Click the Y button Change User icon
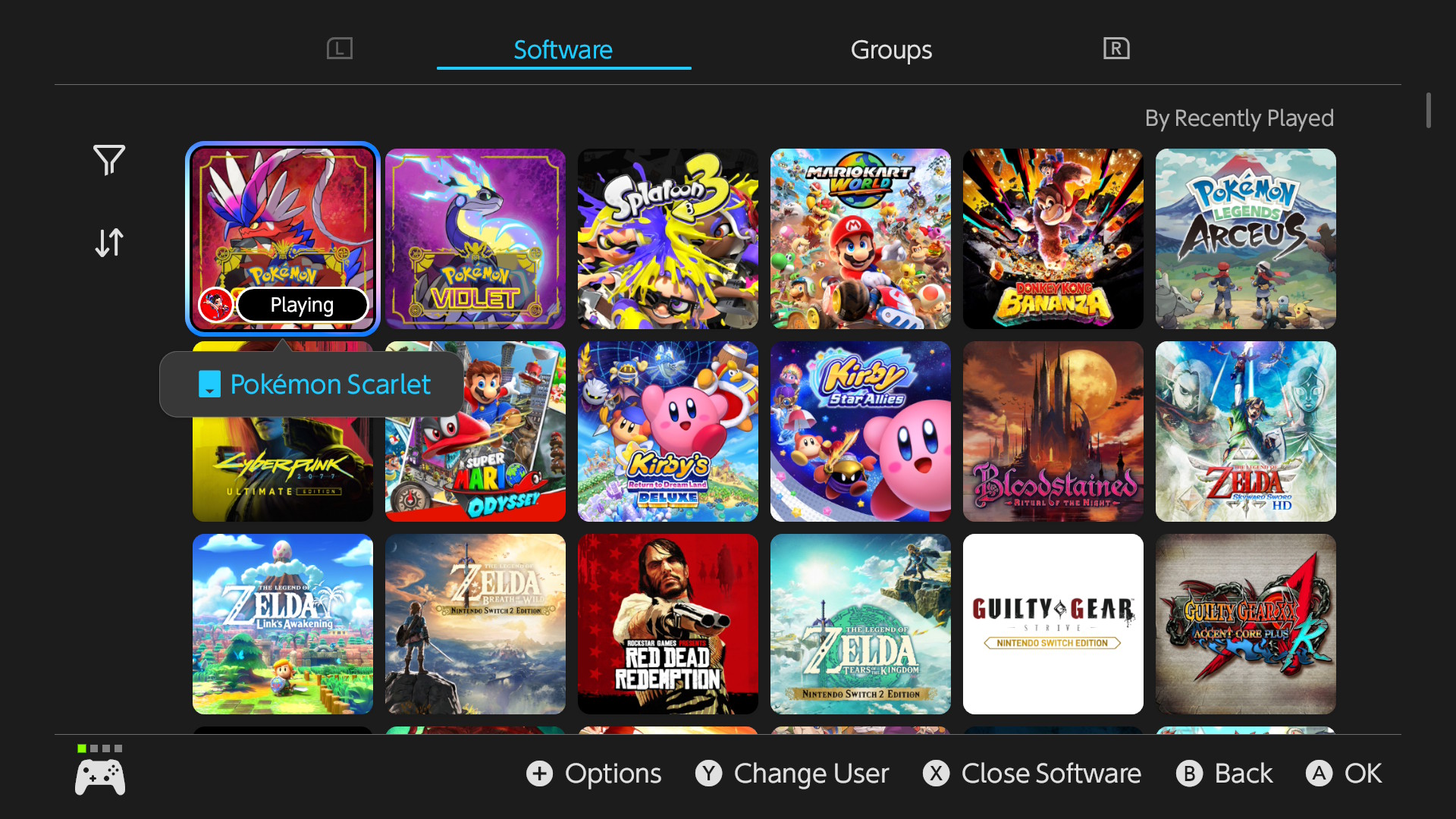 coord(709,773)
